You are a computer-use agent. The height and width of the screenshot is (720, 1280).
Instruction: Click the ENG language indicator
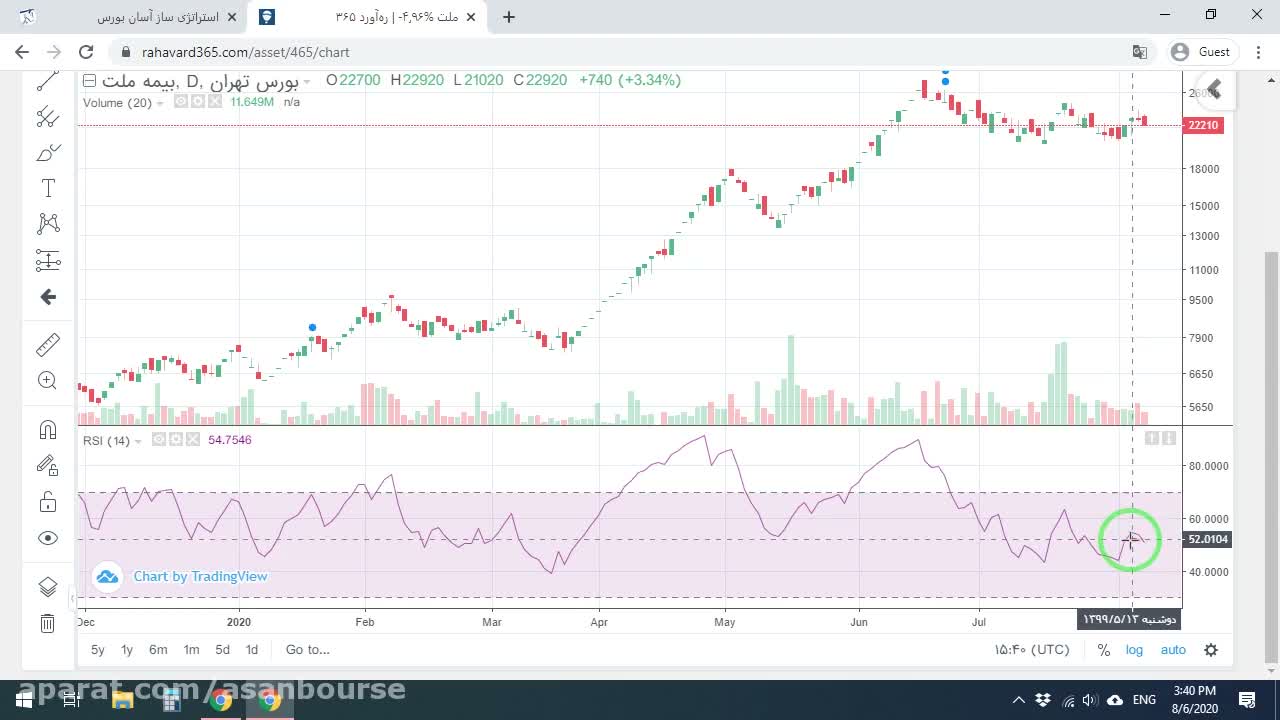1144,700
